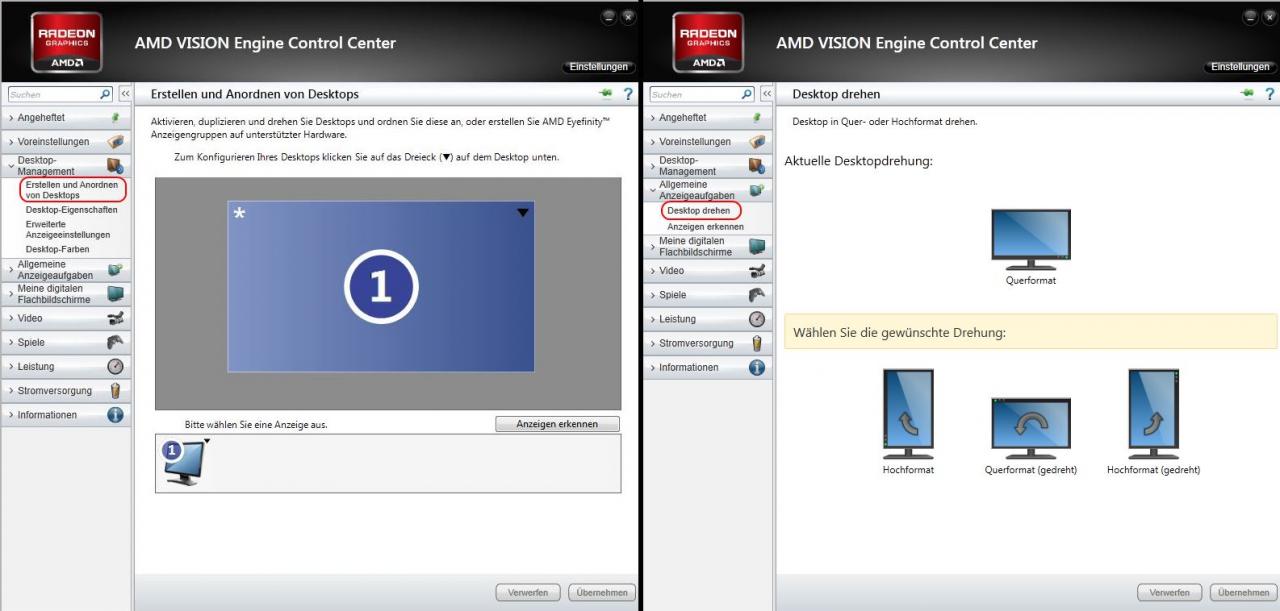Viewport: 1280px width, 611px height.
Task: Click the current Querformat monitor icon
Action: [x=1030, y=240]
